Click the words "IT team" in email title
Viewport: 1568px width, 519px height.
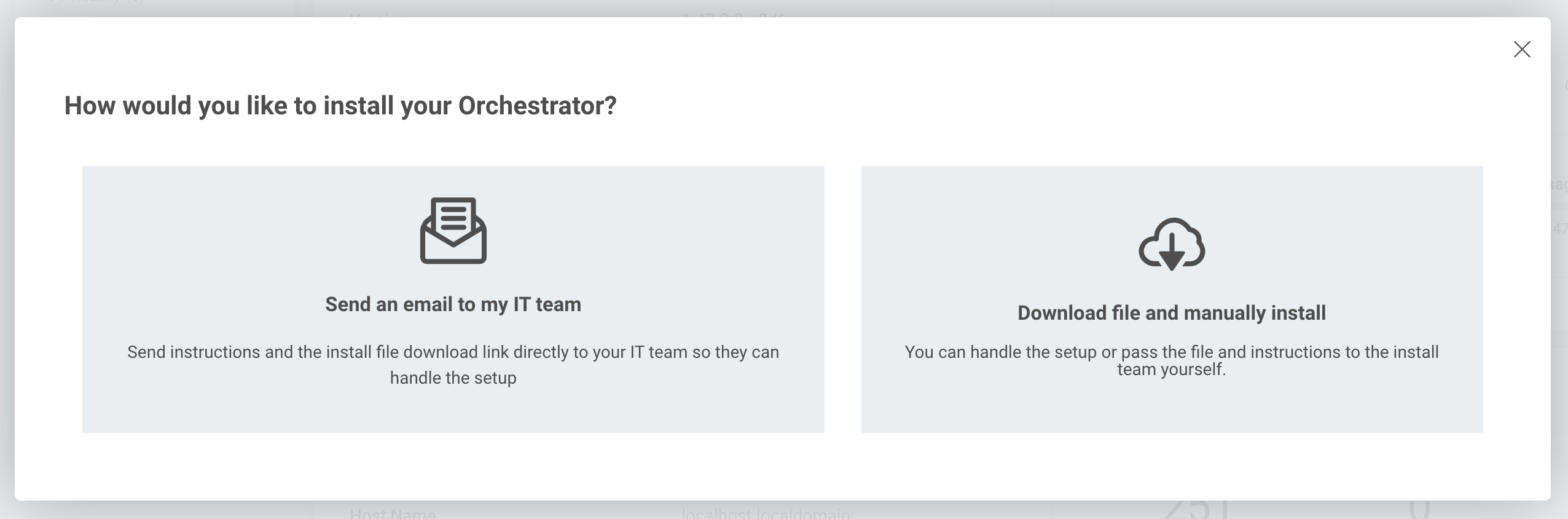pyautogui.click(x=547, y=304)
